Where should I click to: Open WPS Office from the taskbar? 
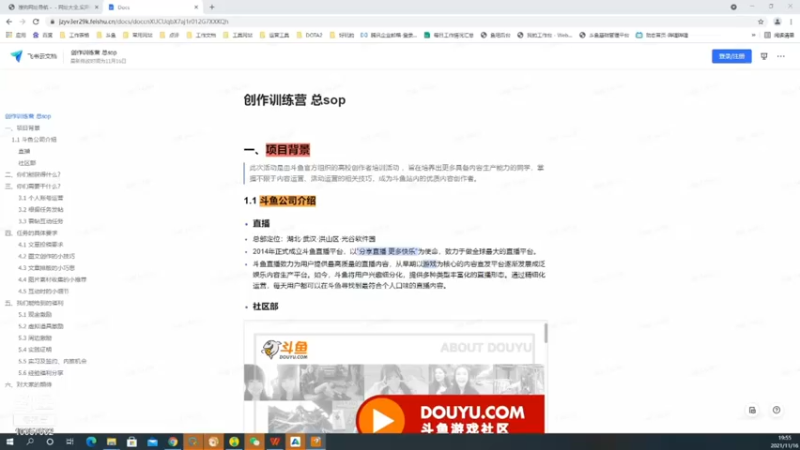point(274,442)
